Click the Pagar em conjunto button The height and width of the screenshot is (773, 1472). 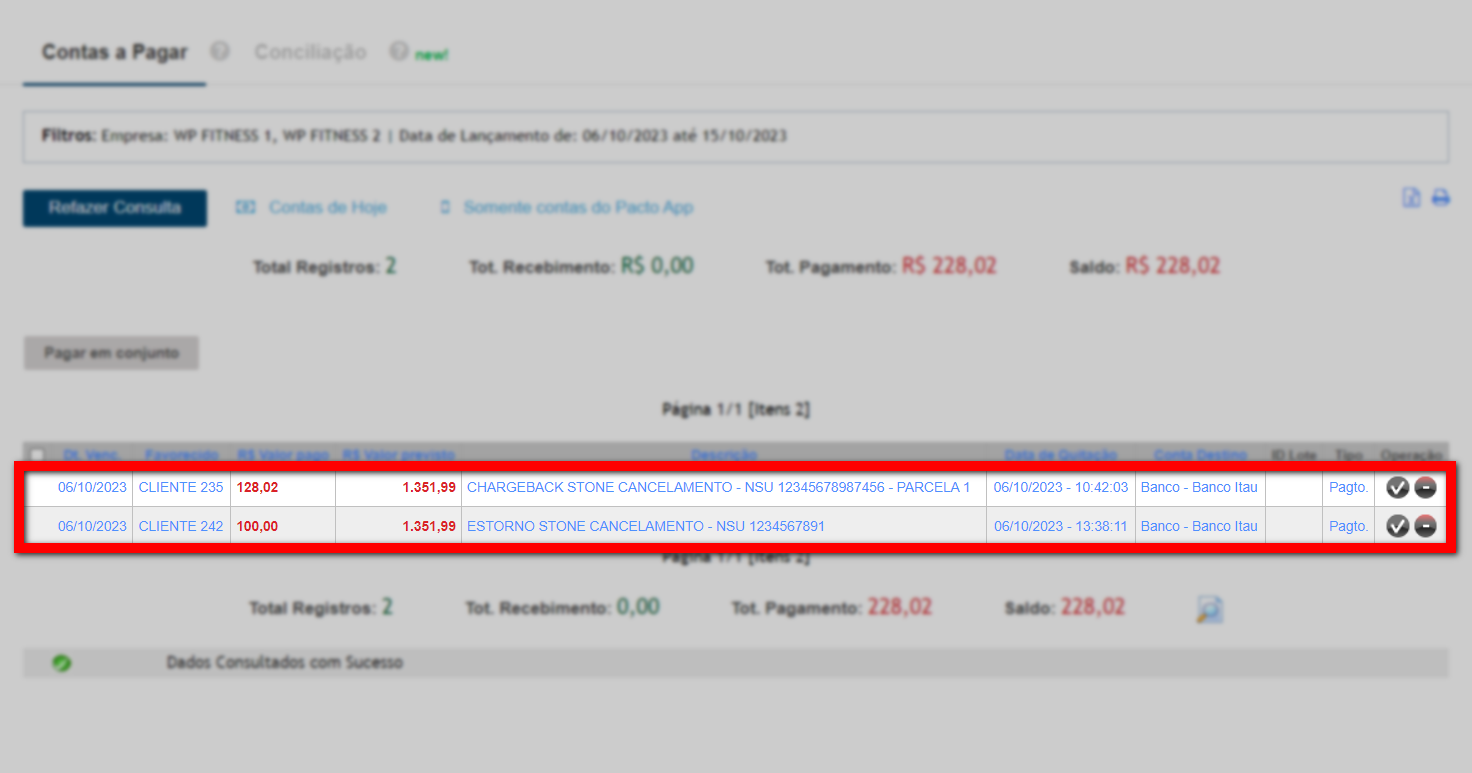[111, 353]
